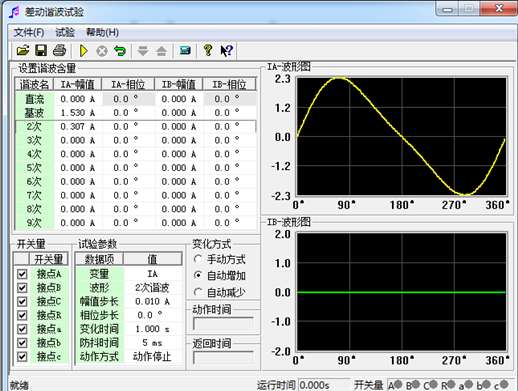Open the 帮助(H) menu

tap(102, 33)
